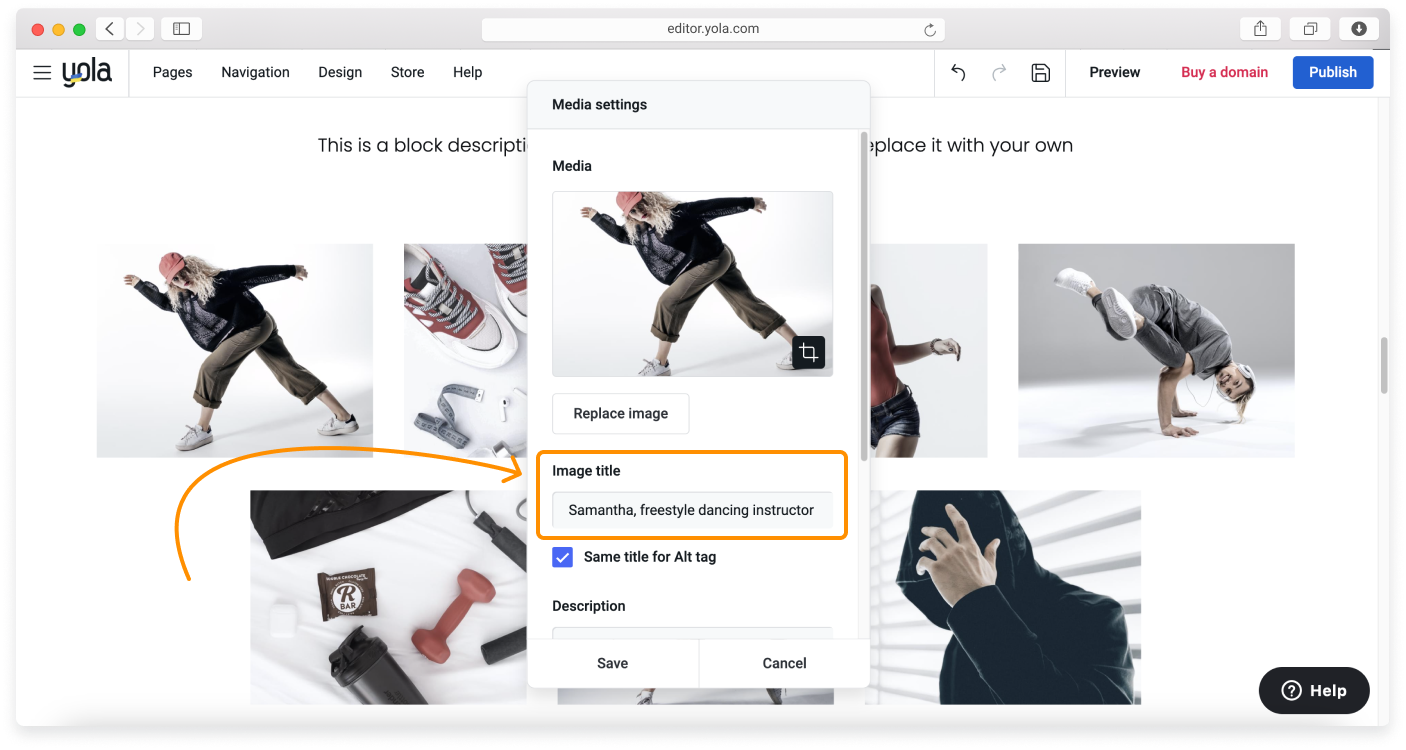Image resolution: width=1406 pixels, height=750 pixels.
Task: Click the Image title text field
Action: coord(691,510)
